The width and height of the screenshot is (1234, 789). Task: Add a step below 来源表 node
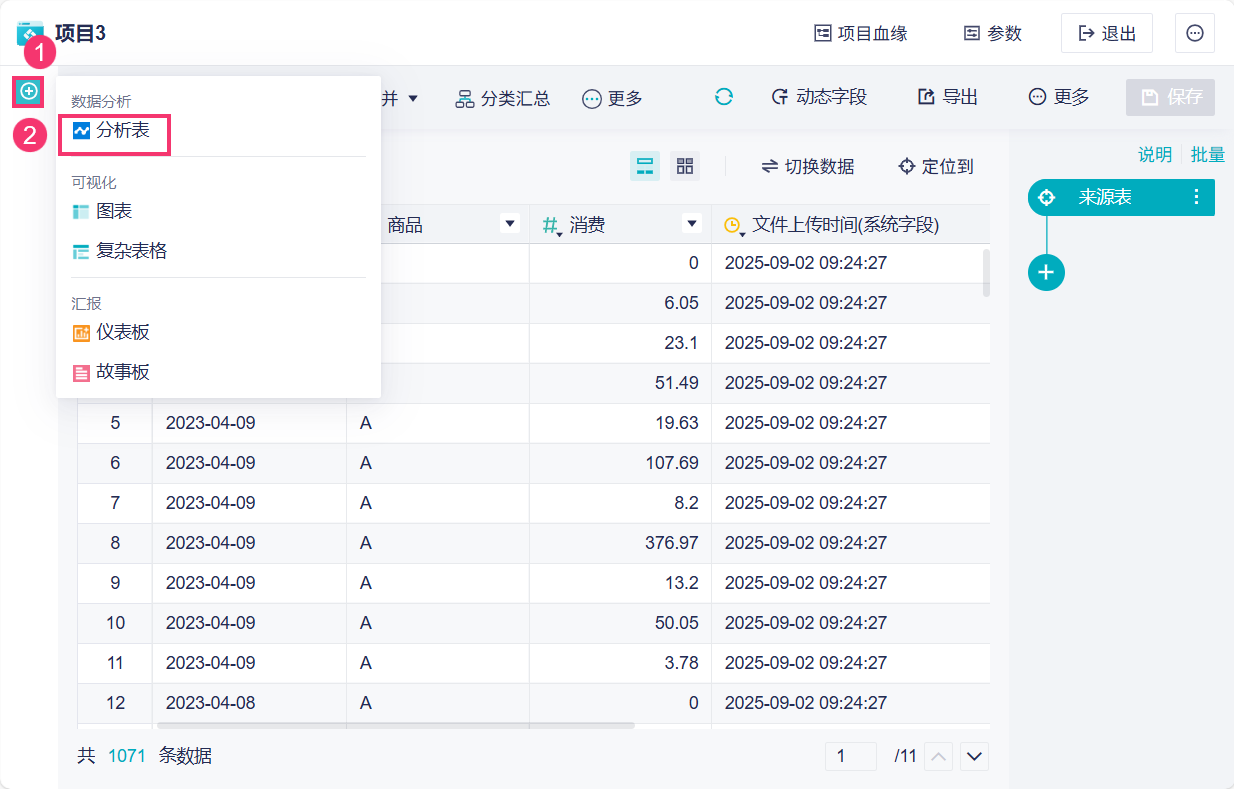pos(1046,272)
